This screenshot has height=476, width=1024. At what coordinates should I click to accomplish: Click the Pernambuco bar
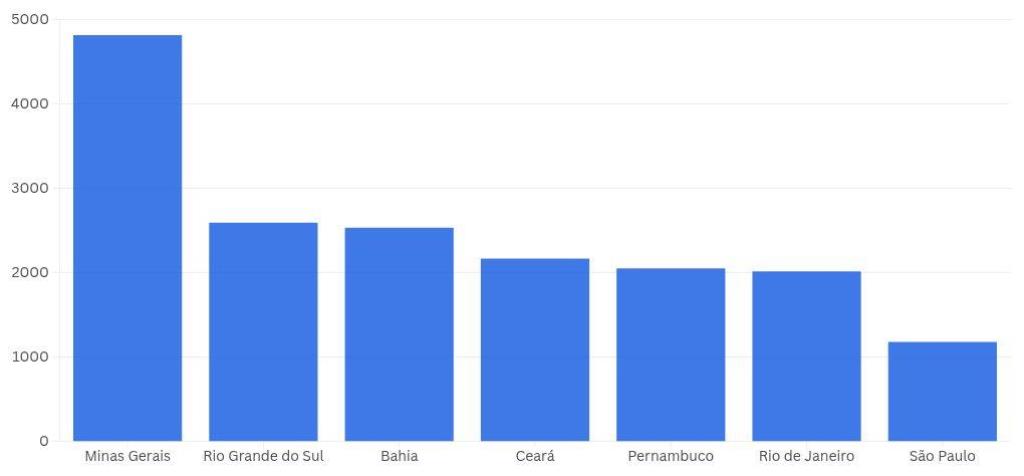pyautogui.click(x=671, y=354)
